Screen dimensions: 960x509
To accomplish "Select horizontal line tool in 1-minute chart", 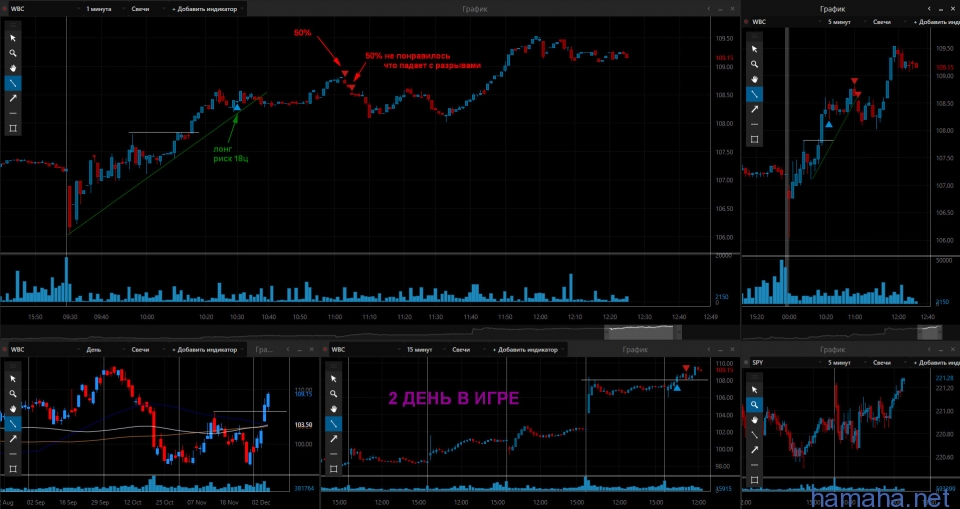I will coord(13,113).
